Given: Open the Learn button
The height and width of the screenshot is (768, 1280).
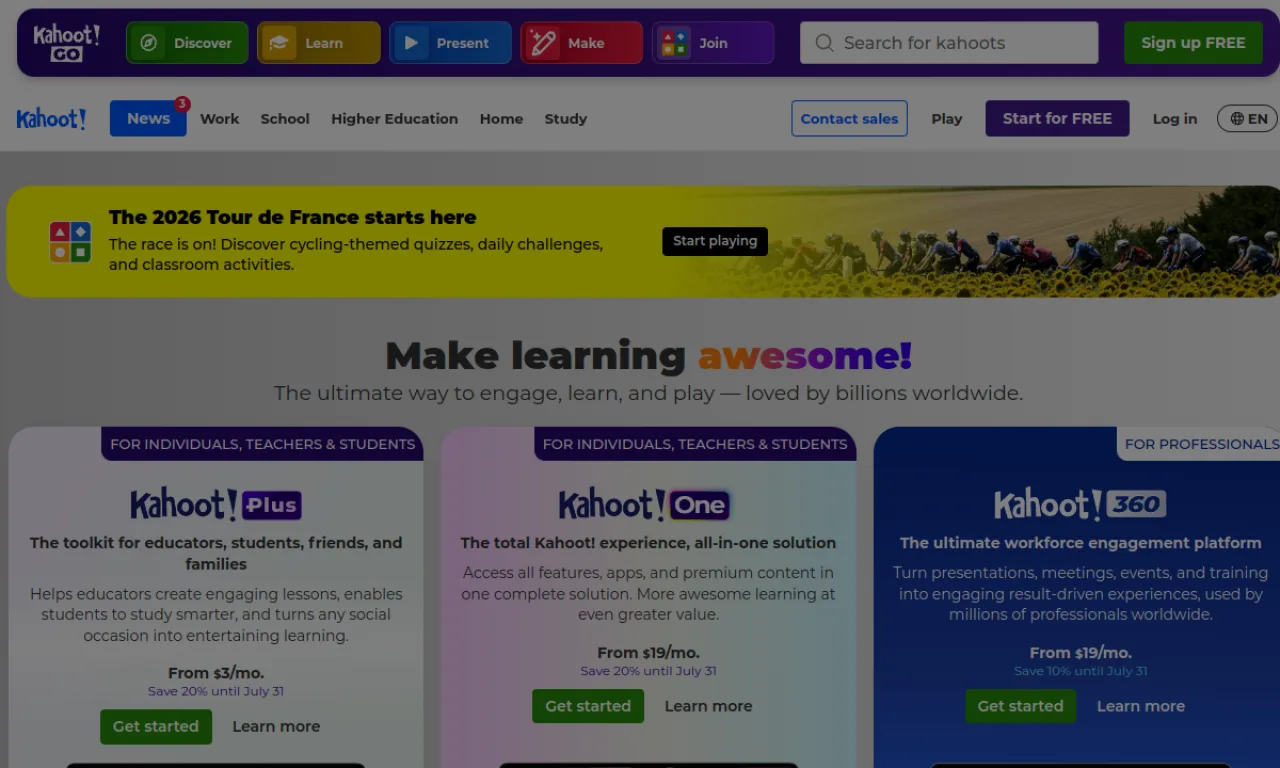Looking at the screenshot, I should [319, 43].
